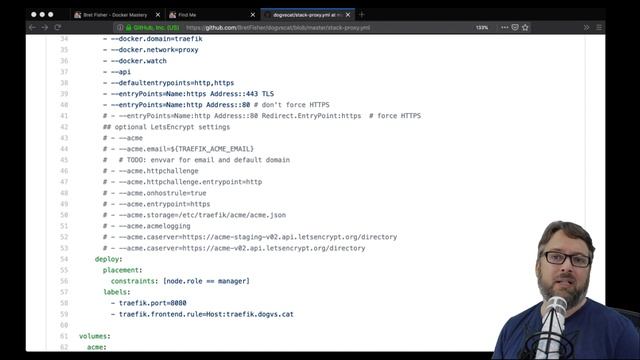Save page to Pocket

click(x=515, y=27)
